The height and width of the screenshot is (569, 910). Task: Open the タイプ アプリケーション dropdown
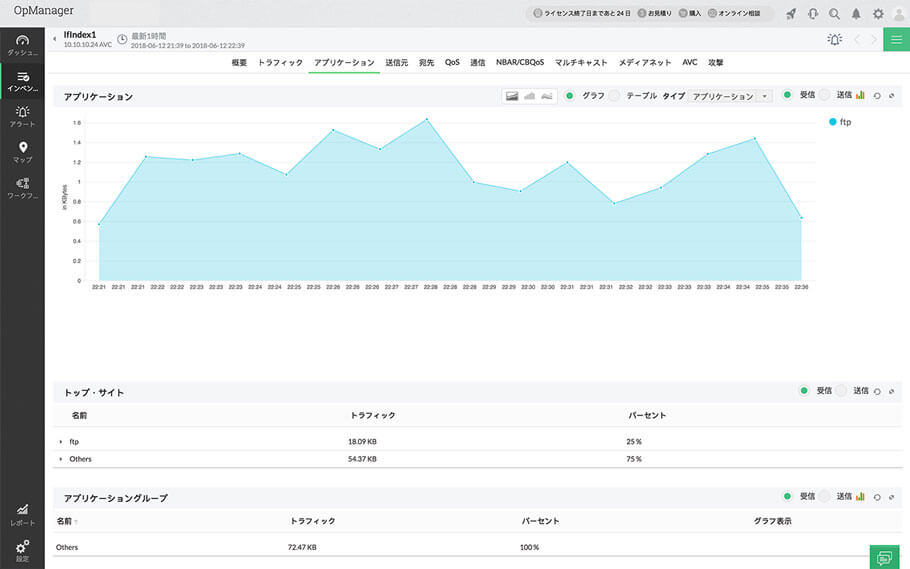(x=732, y=96)
